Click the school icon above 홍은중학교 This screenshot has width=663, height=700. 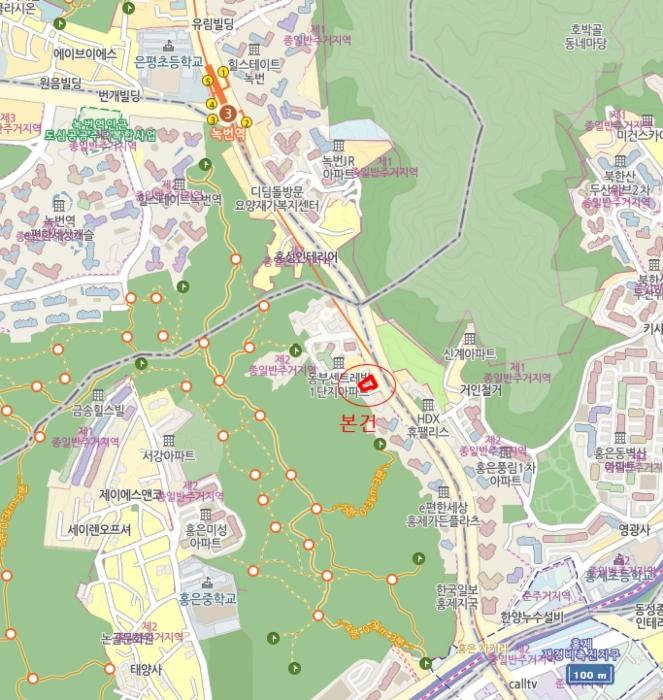coord(208,580)
